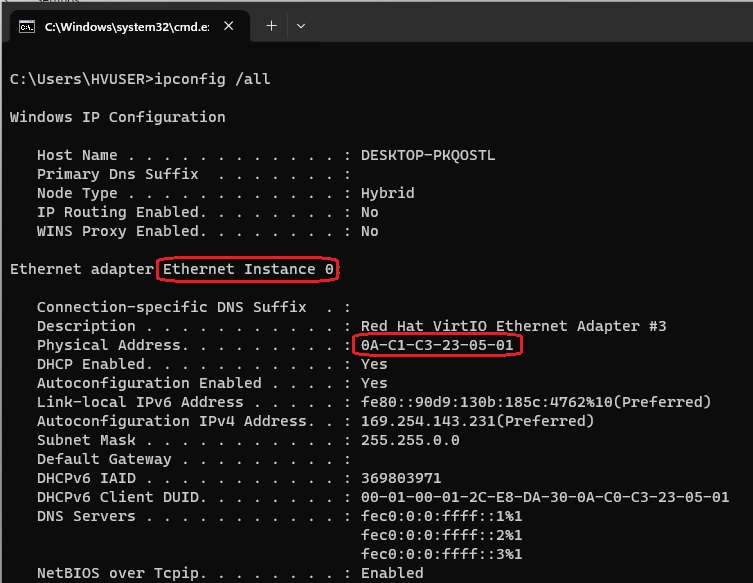The height and width of the screenshot is (583, 753).
Task: Click IPv6 address fe80::90d9:130b:185c:4762%10
Action: pos(486,402)
